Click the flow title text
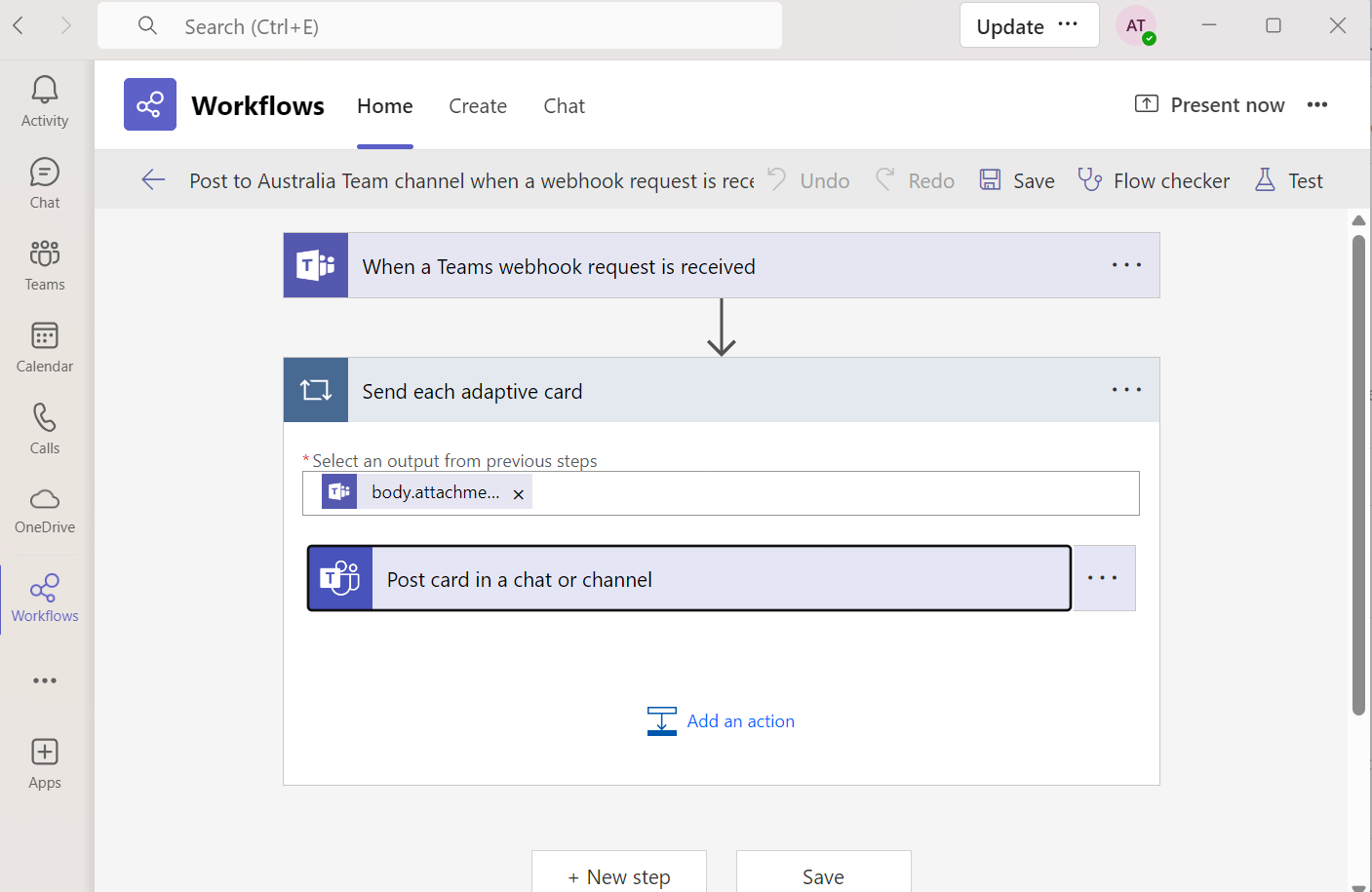The width and height of the screenshot is (1372, 892). (x=472, y=180)
